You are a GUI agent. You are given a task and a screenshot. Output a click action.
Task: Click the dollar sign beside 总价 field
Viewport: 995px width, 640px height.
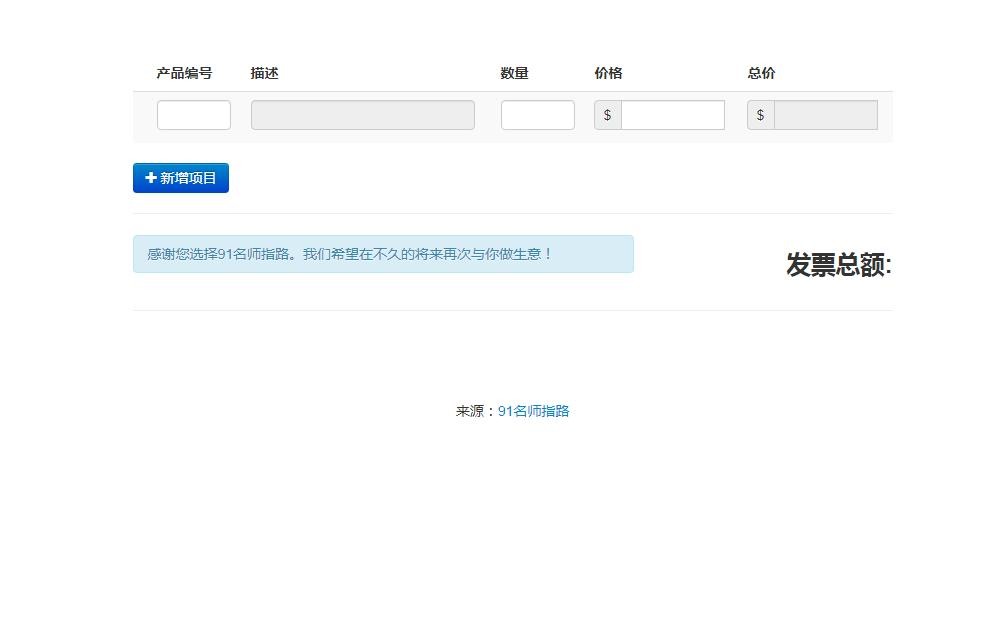point(760,115)
